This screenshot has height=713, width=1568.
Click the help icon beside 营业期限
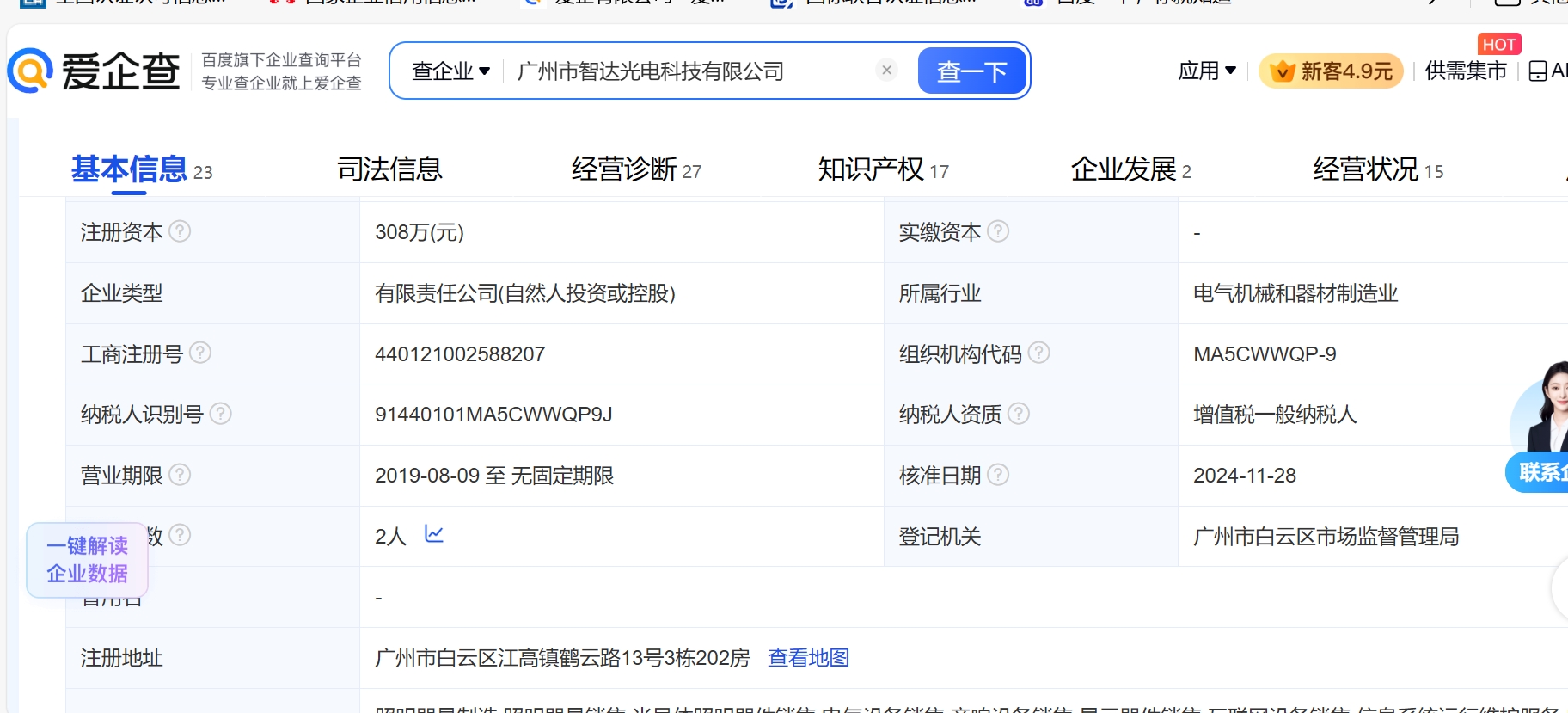pyautogui.click(x=180, y=475)
